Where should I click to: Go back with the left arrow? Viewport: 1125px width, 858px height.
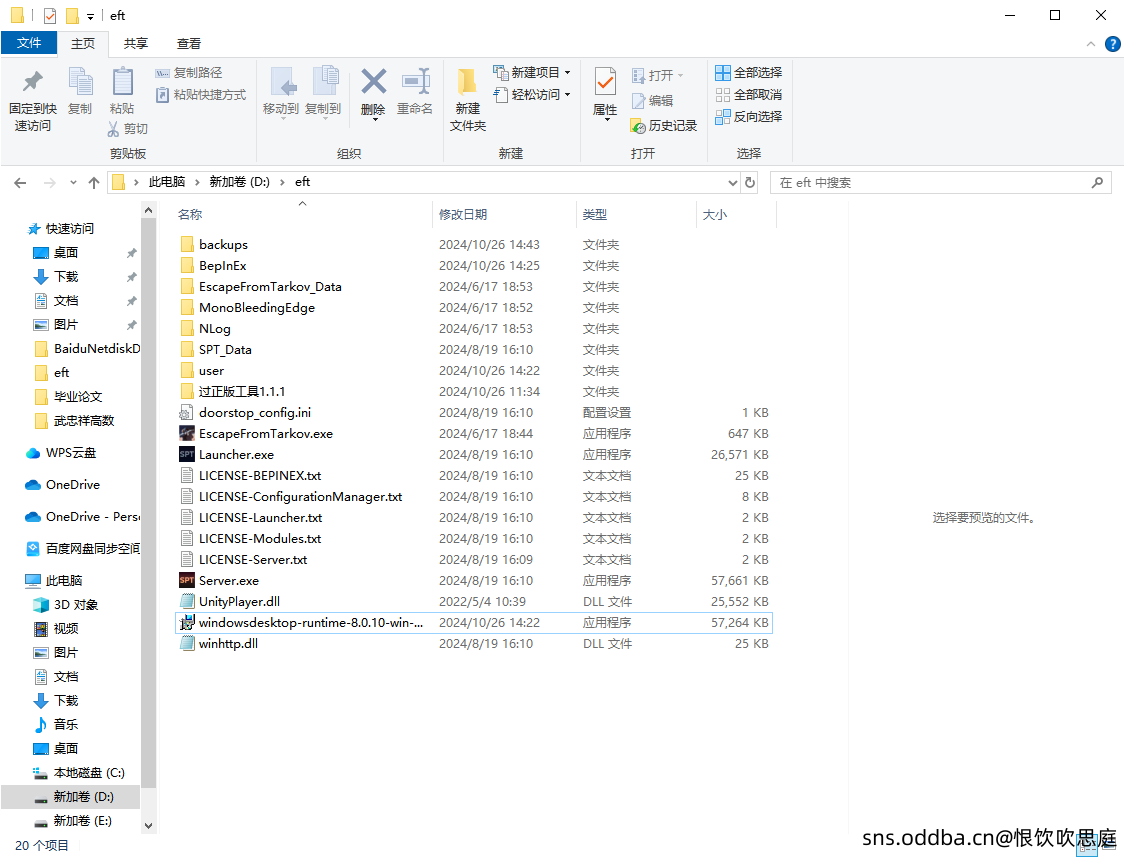[x=20, y=183]
